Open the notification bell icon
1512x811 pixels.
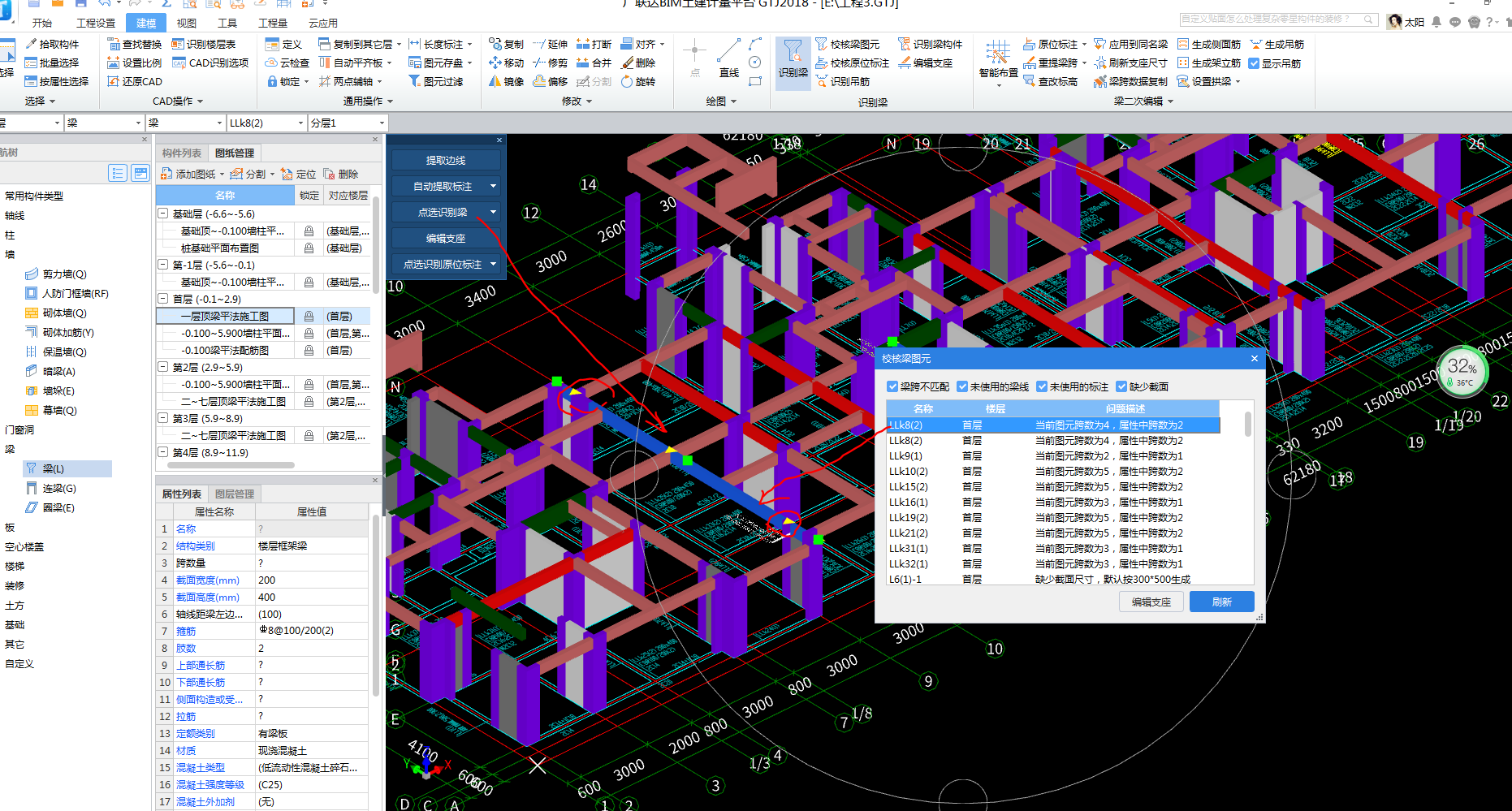pyautogui.click(x=1436, y=22)
